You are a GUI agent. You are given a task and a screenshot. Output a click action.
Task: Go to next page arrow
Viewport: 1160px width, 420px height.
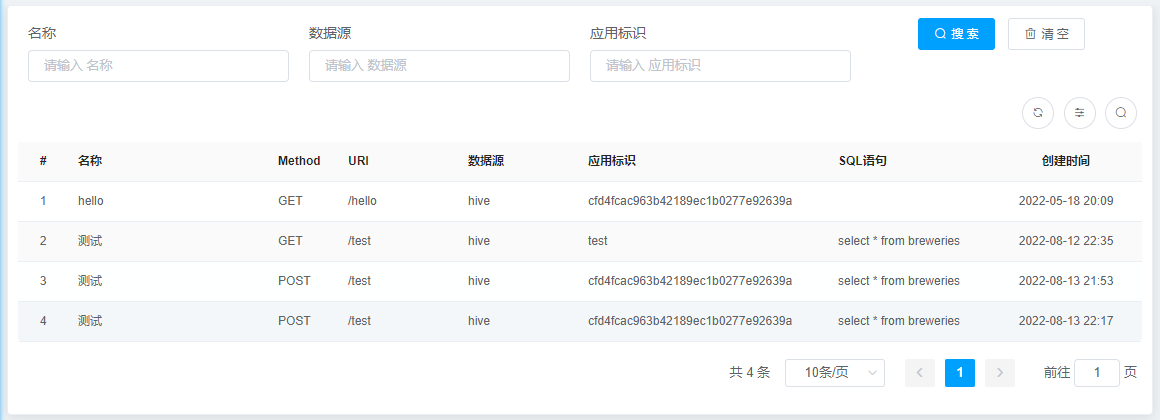point(1000,373)
